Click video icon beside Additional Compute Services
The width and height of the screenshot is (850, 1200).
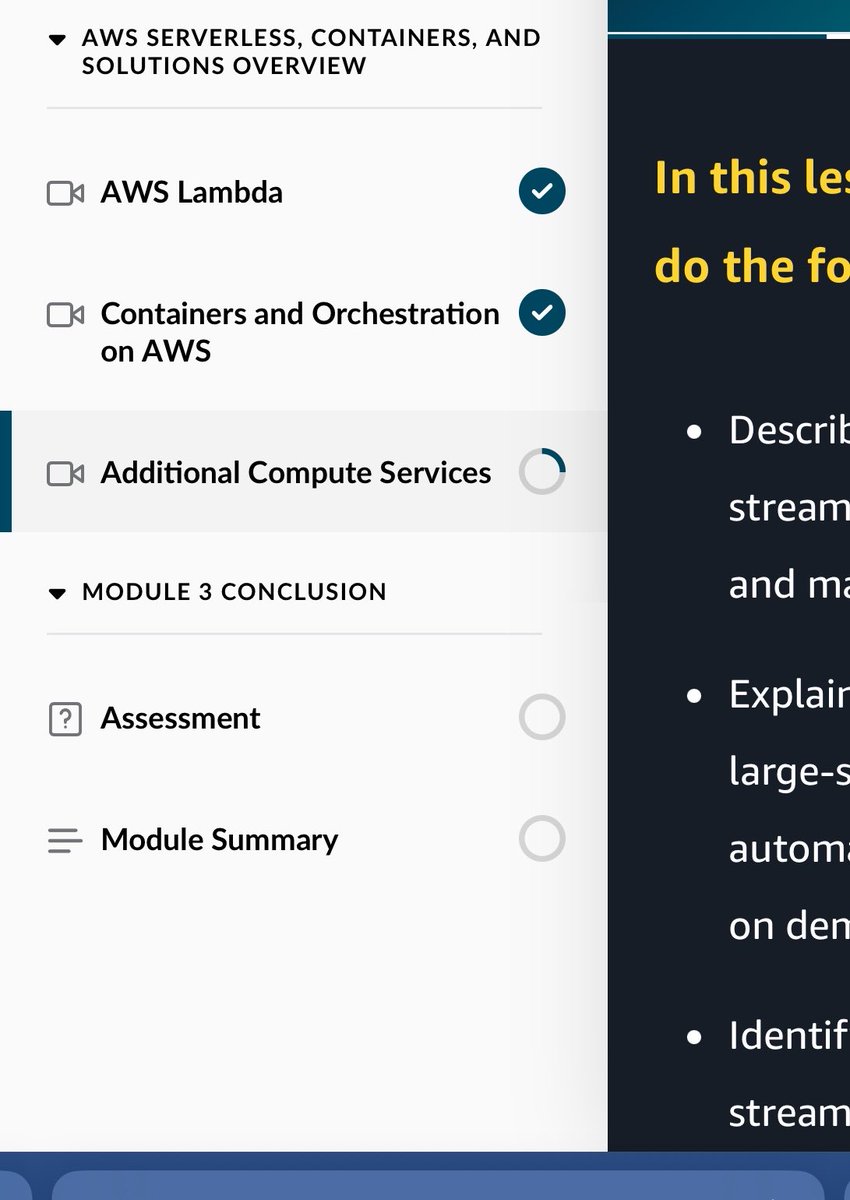65,474
